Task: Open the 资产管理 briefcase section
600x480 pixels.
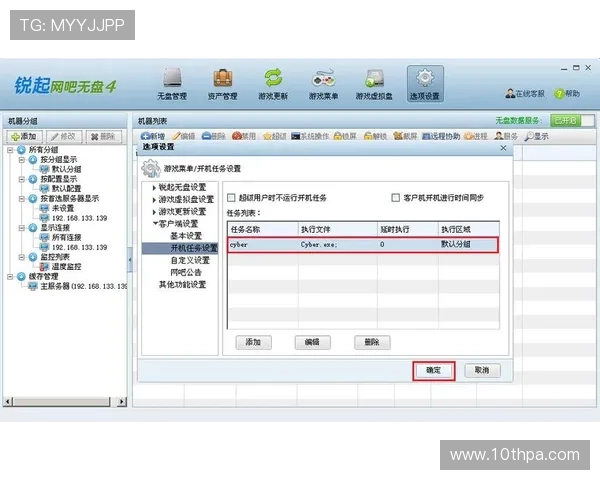Action: (222, 84)
